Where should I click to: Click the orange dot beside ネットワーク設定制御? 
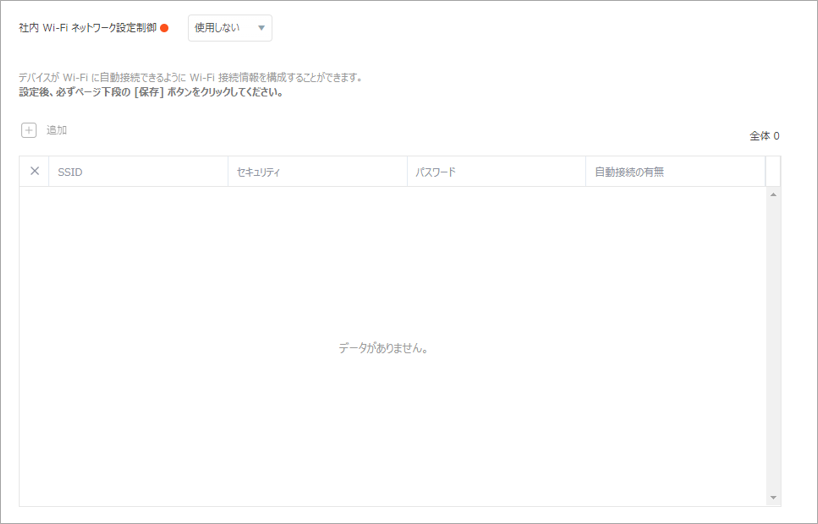(x=164, y=28)
